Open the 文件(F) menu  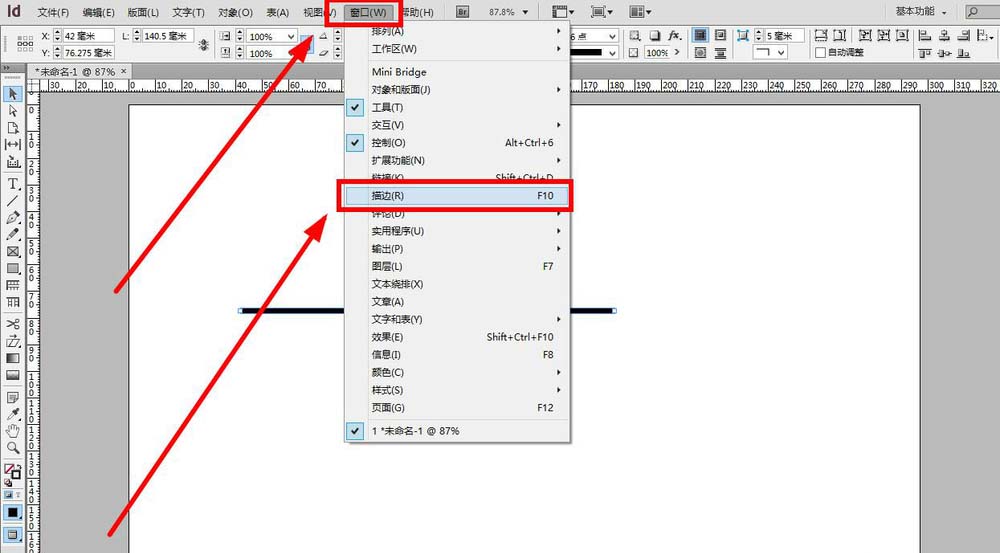click(x=53, y=12)
